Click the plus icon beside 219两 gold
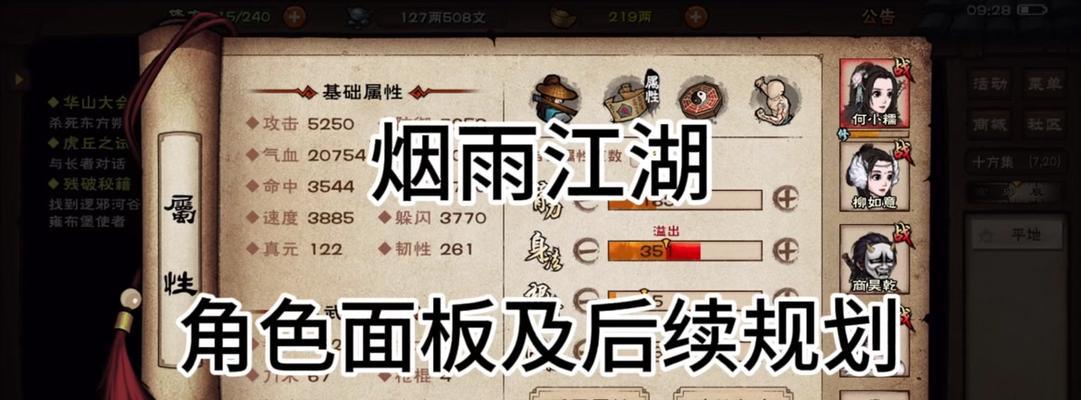The width and height of the screenshot is (1081, 400). pos(696,16)
